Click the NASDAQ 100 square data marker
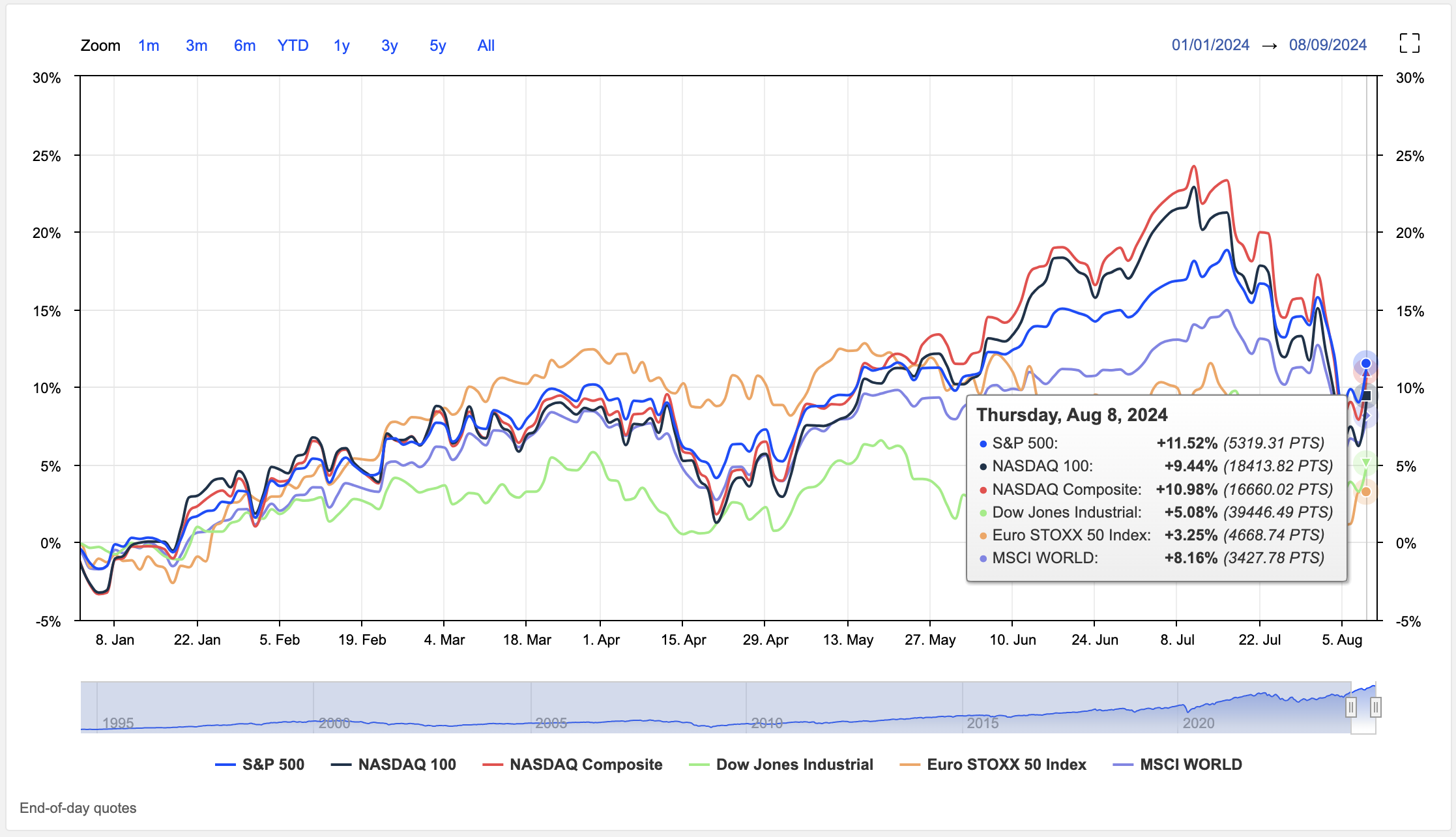Image resolution: width=1456 pixels, height=837 pixels. pos(1366,396)
